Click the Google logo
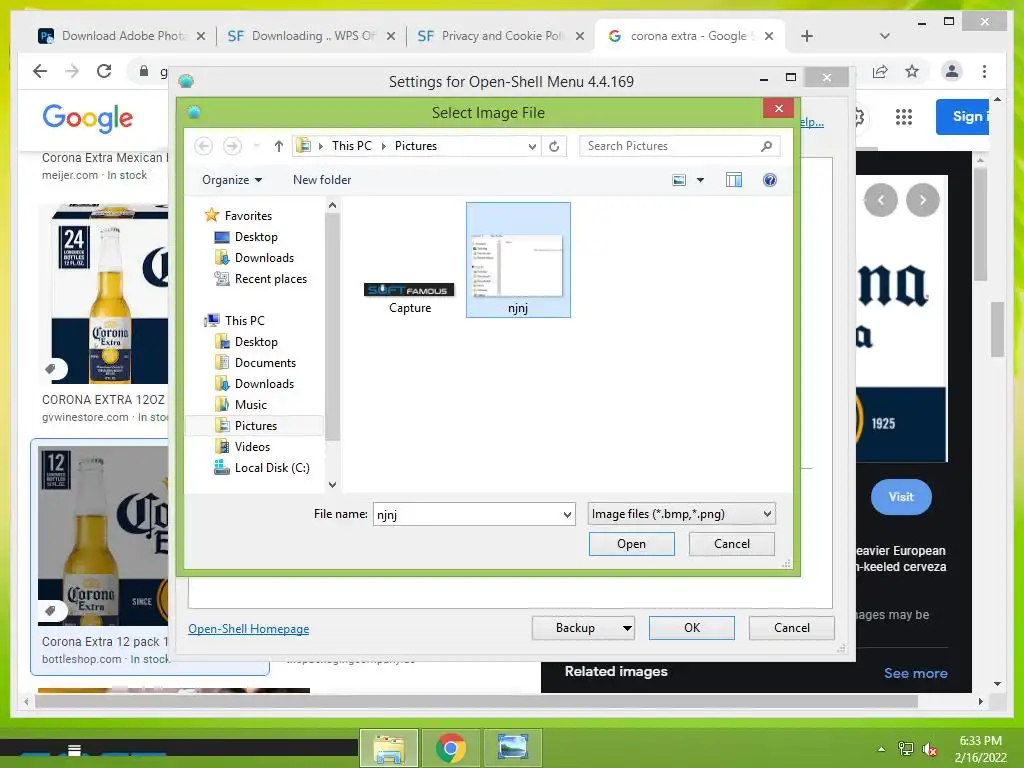The height and width of the screenshot is (768, 1024). [x=88, y=118]
